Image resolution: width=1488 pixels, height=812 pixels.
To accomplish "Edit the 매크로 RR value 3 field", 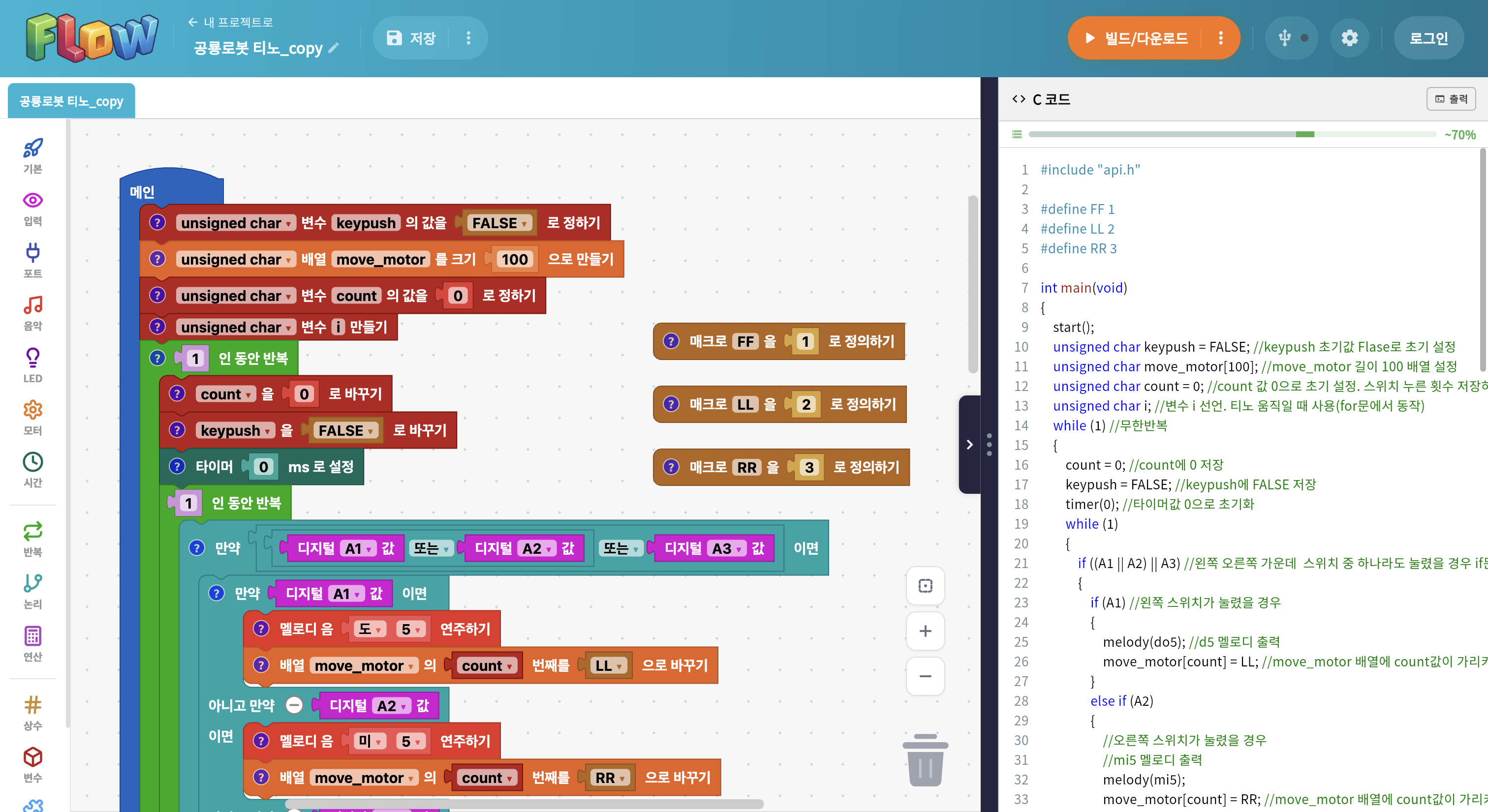I will (x=808, y=467).
